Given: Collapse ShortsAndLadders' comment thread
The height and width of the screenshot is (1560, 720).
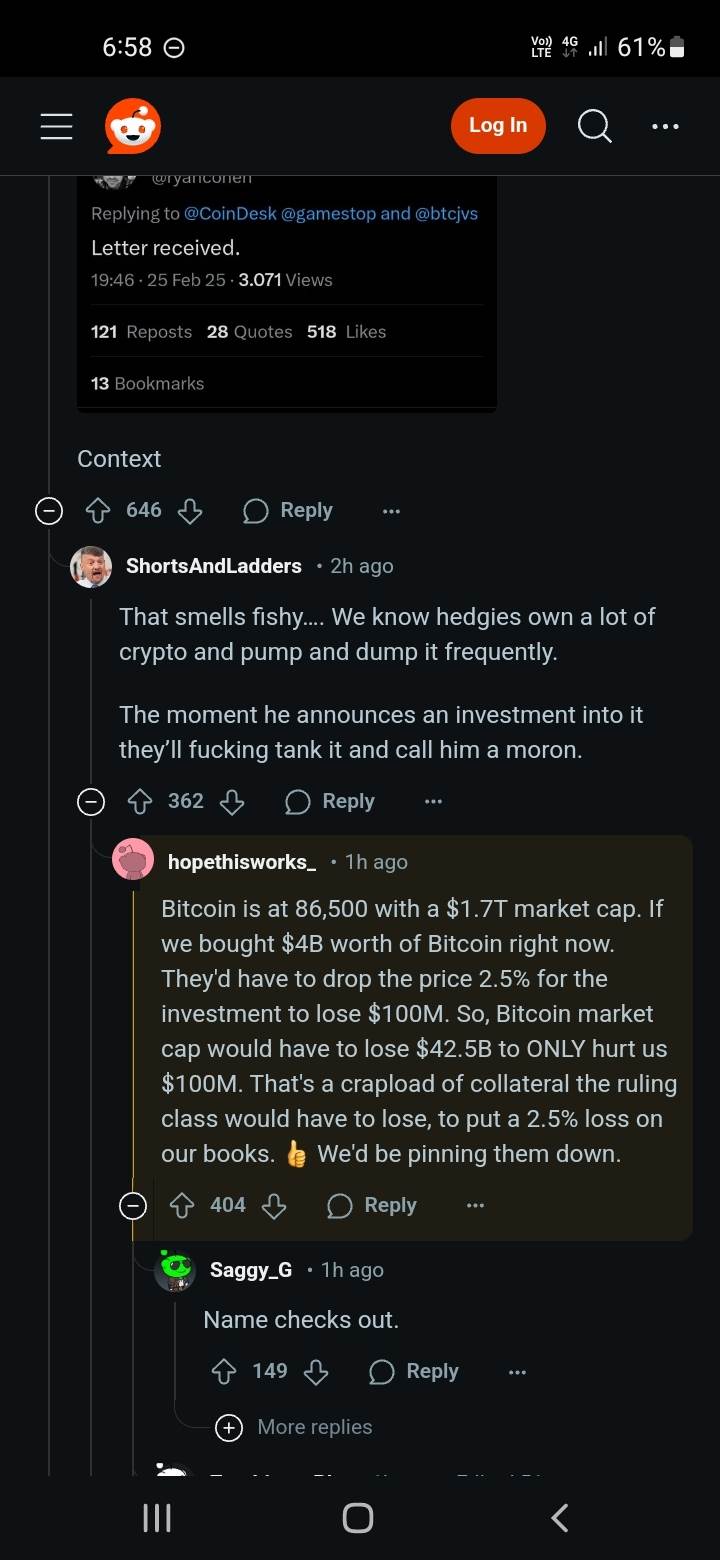Looking at the screenshot, I should 91,802.
